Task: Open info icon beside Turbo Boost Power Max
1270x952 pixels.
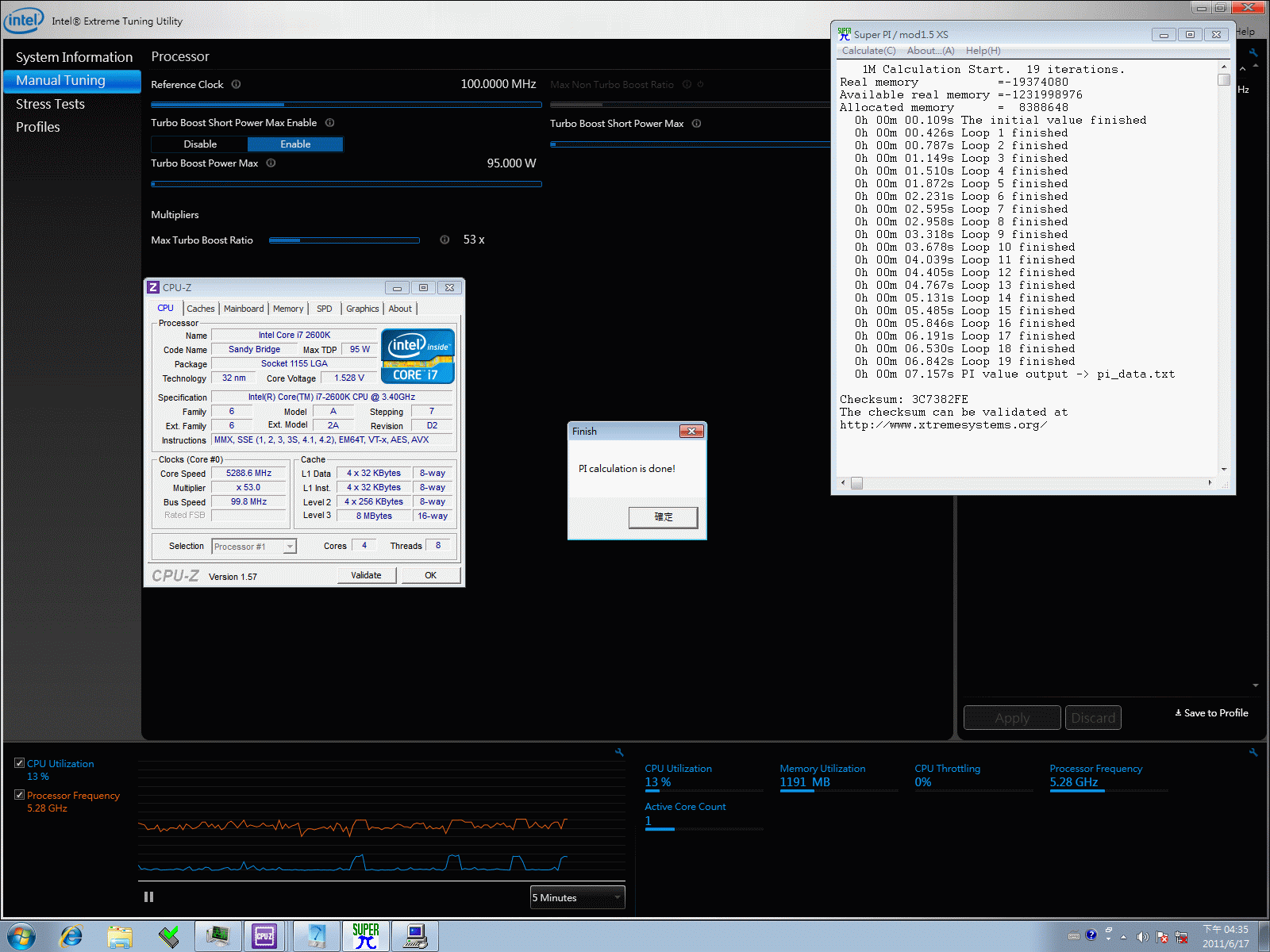Action: tap(271, 163)
